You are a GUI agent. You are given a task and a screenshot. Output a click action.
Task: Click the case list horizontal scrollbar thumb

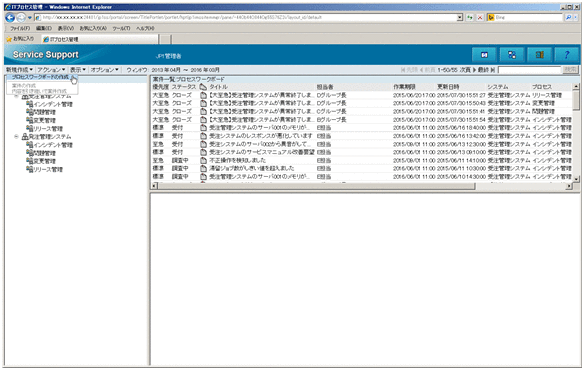pyautogui.click(x=316, y=186)
